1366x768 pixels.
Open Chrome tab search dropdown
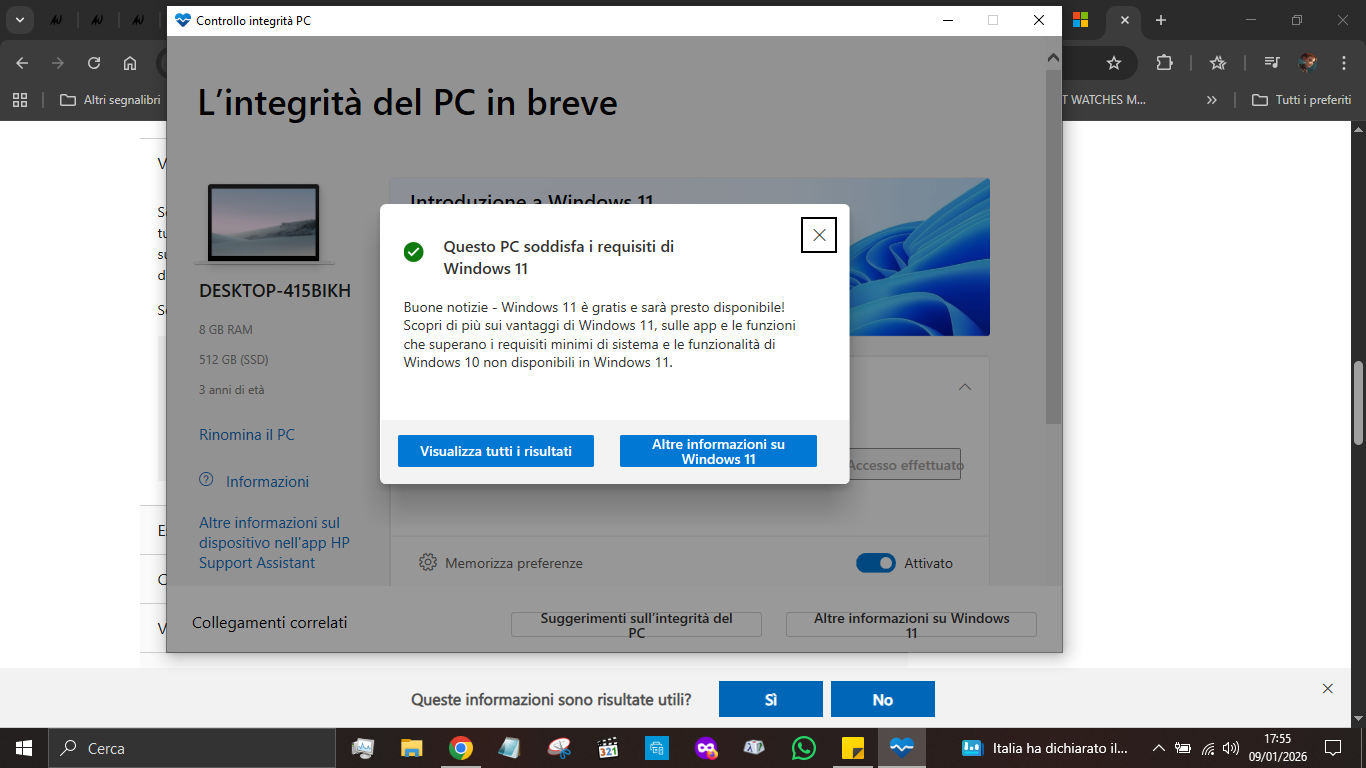[19, 20]
